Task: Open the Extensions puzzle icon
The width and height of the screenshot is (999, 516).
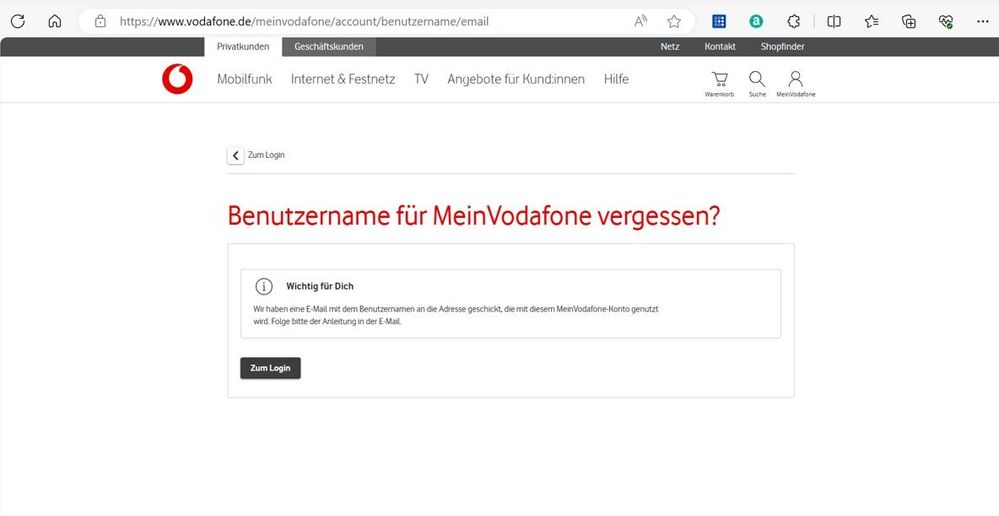Action: point(794,22)
